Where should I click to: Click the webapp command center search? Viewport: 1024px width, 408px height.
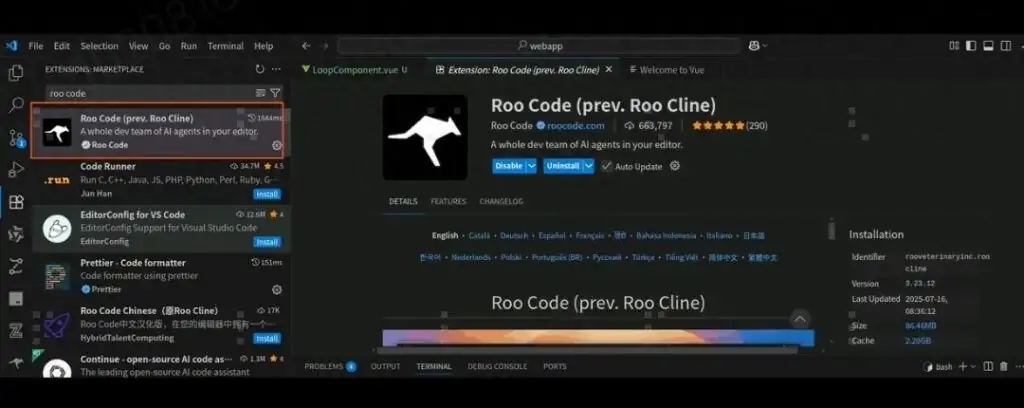click(x=539, y=46)
